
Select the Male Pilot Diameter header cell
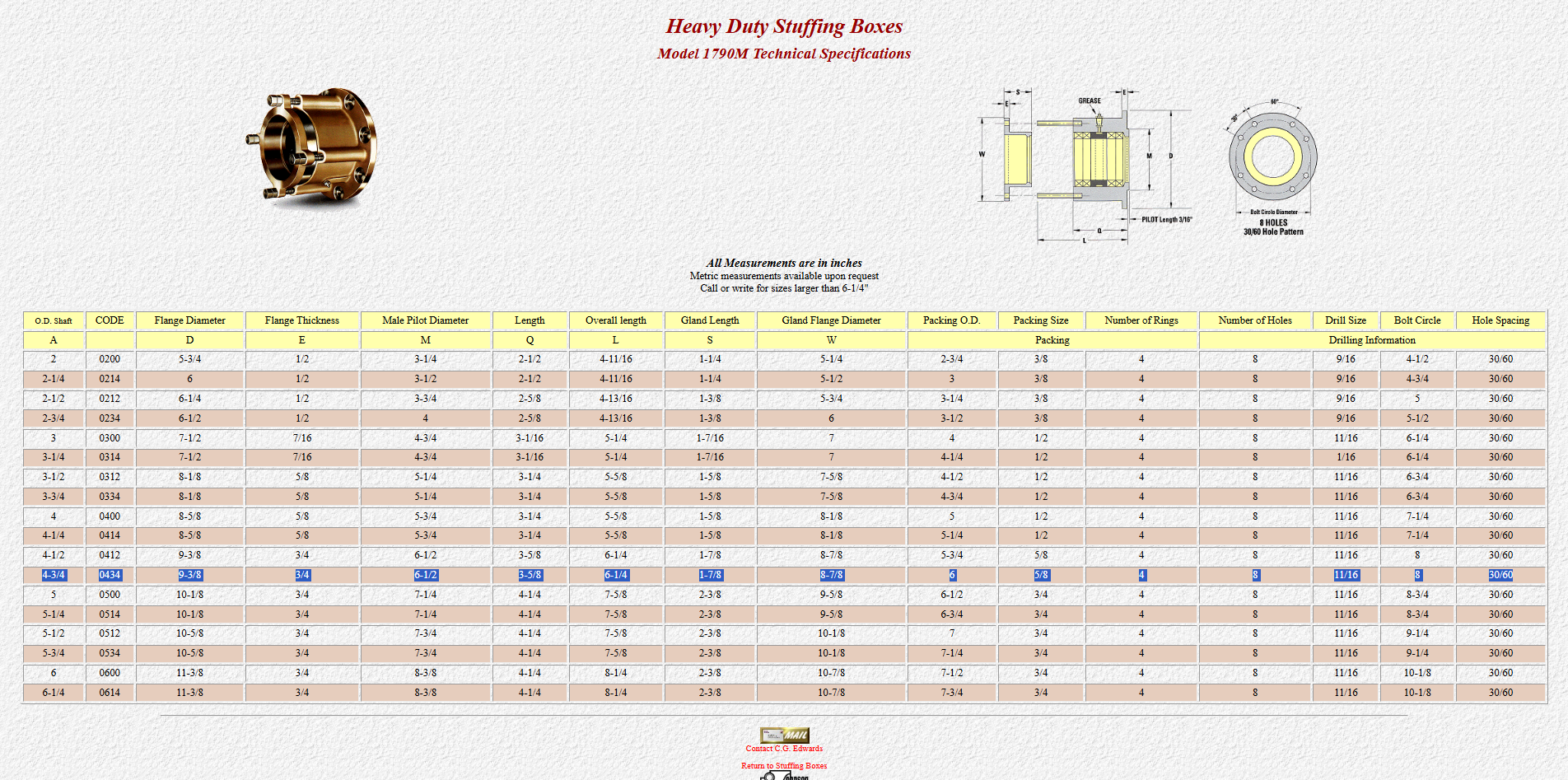tap(426, 320)
